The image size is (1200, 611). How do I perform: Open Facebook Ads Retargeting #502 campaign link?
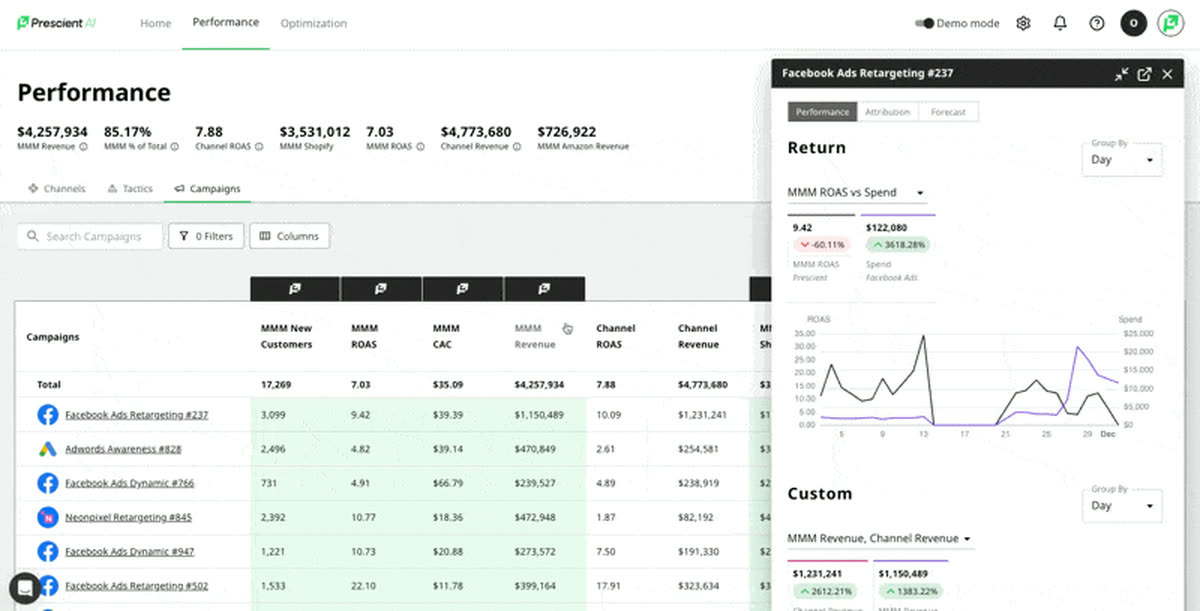point(136,586)
